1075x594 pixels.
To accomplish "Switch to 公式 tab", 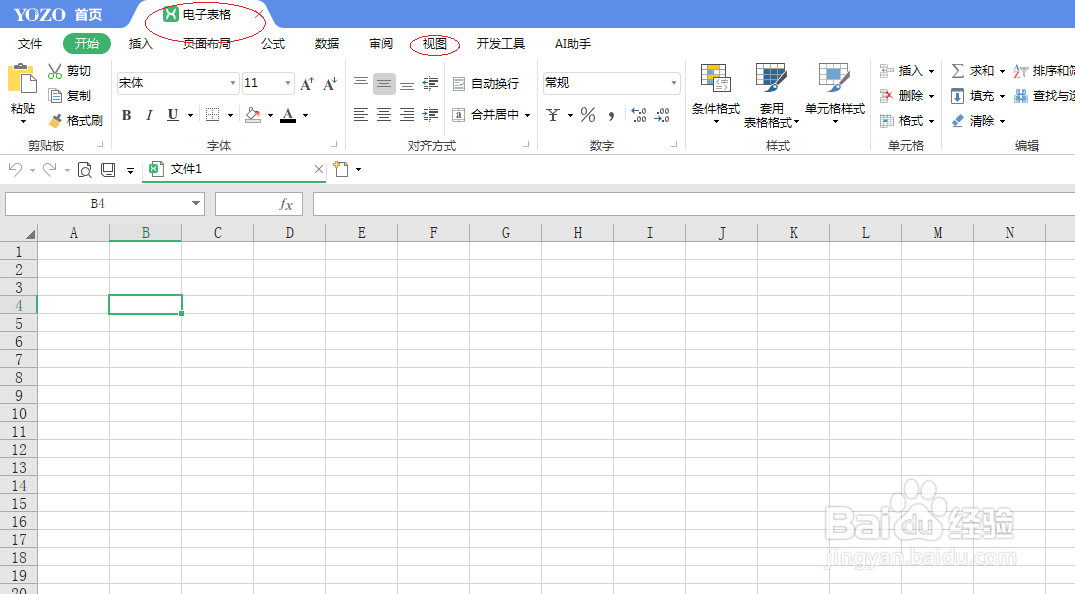I will (x=273, y=44).
